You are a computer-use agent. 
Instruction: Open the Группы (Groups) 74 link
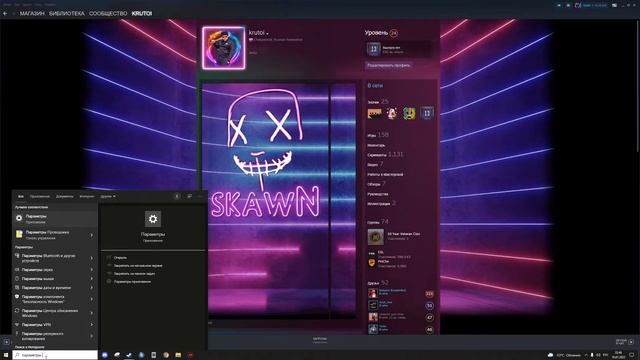tap(378, 222)
